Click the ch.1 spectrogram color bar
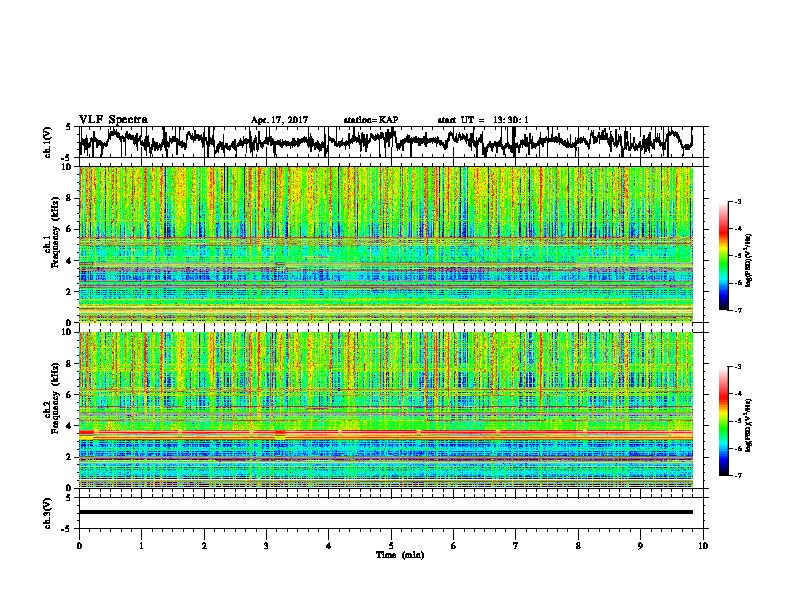Screen dimensions: 792x612 click(724, 256)
